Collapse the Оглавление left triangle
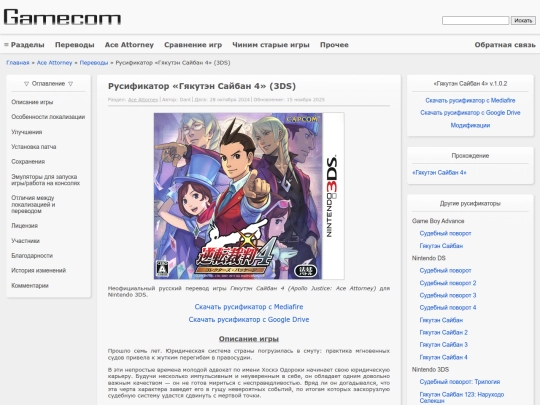The height and width of the screenshot is (405, 540). [26, 84]
